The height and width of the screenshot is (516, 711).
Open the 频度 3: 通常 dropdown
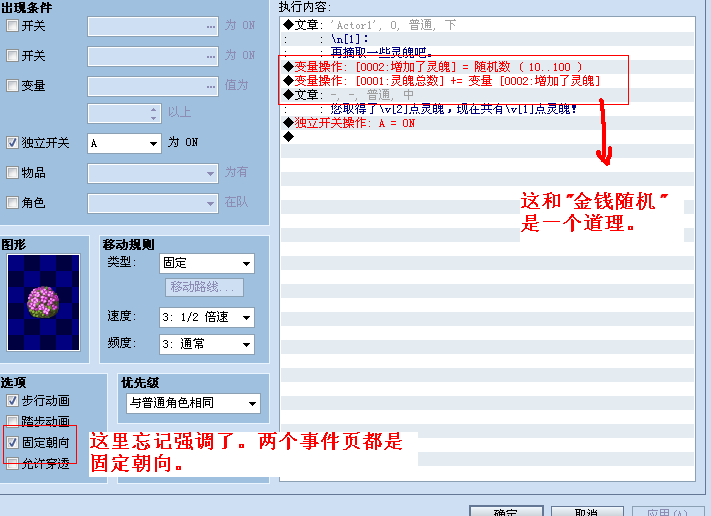click(x=207, y=345)
